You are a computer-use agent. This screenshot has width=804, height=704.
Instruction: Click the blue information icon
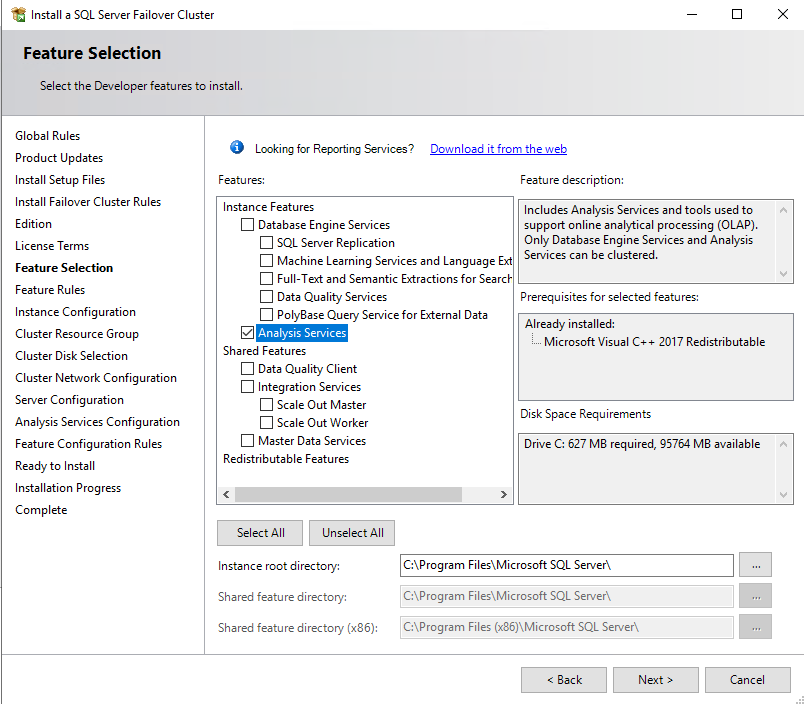coord(236,148)
